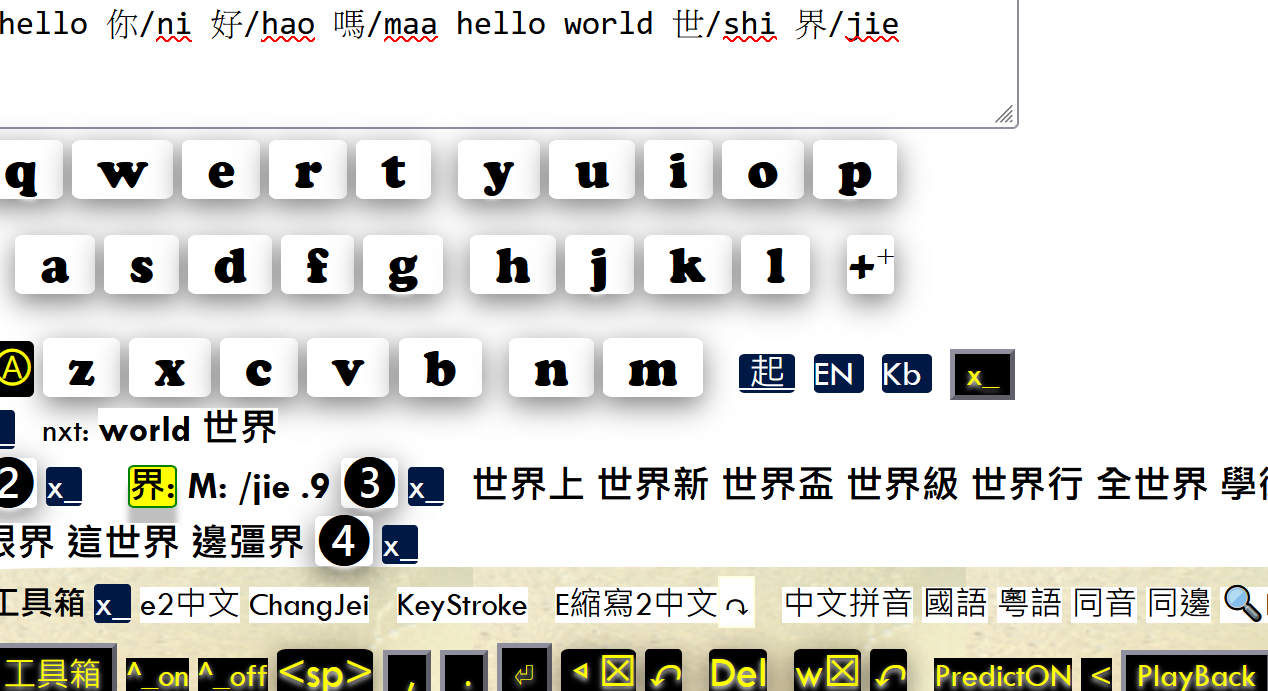Toggle PredictON word prediction

pyautogui.click(x=1002, y=676)
